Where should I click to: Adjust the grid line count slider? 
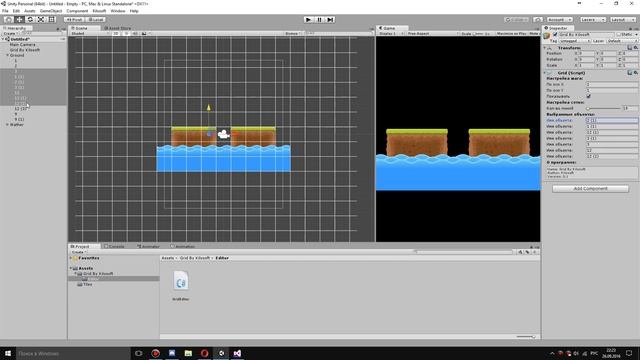tap(604, 108)
